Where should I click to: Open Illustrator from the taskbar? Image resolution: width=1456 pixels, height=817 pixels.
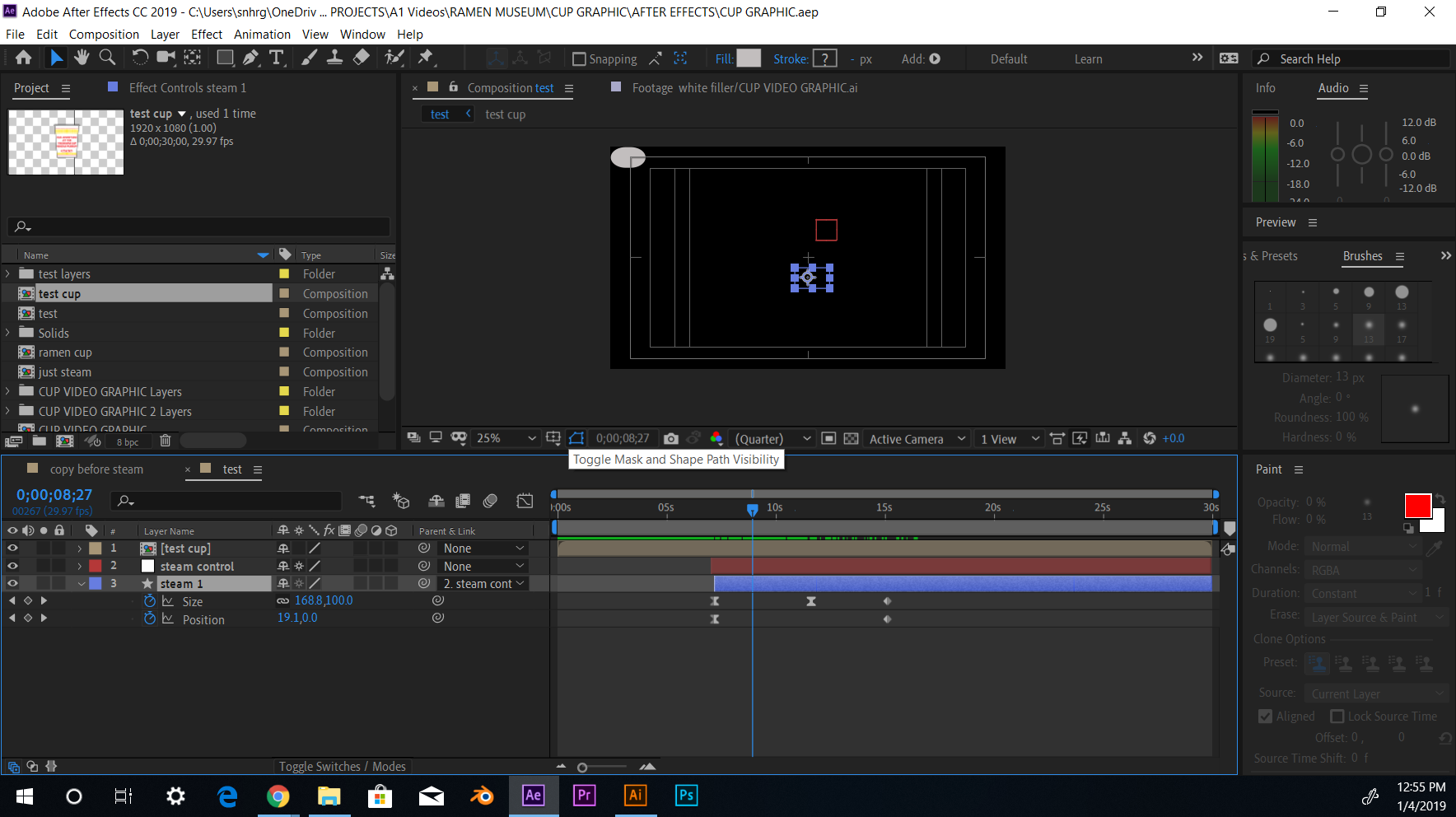635,796
